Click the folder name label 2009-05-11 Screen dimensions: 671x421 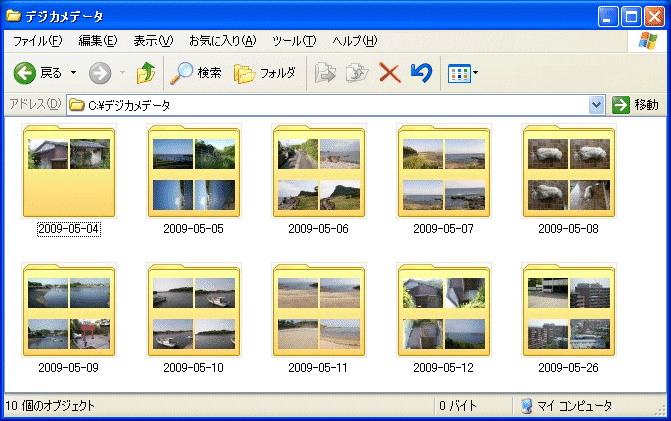point(318,368)
